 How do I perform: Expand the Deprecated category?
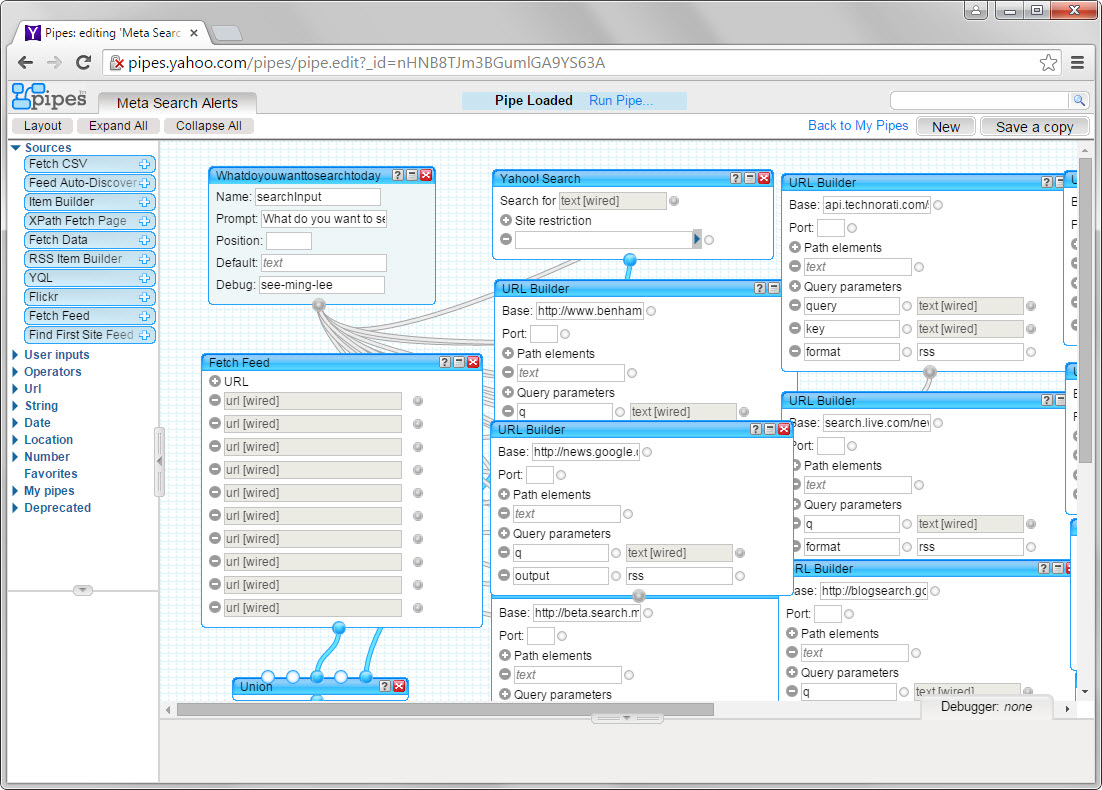(x=15, y=507)
